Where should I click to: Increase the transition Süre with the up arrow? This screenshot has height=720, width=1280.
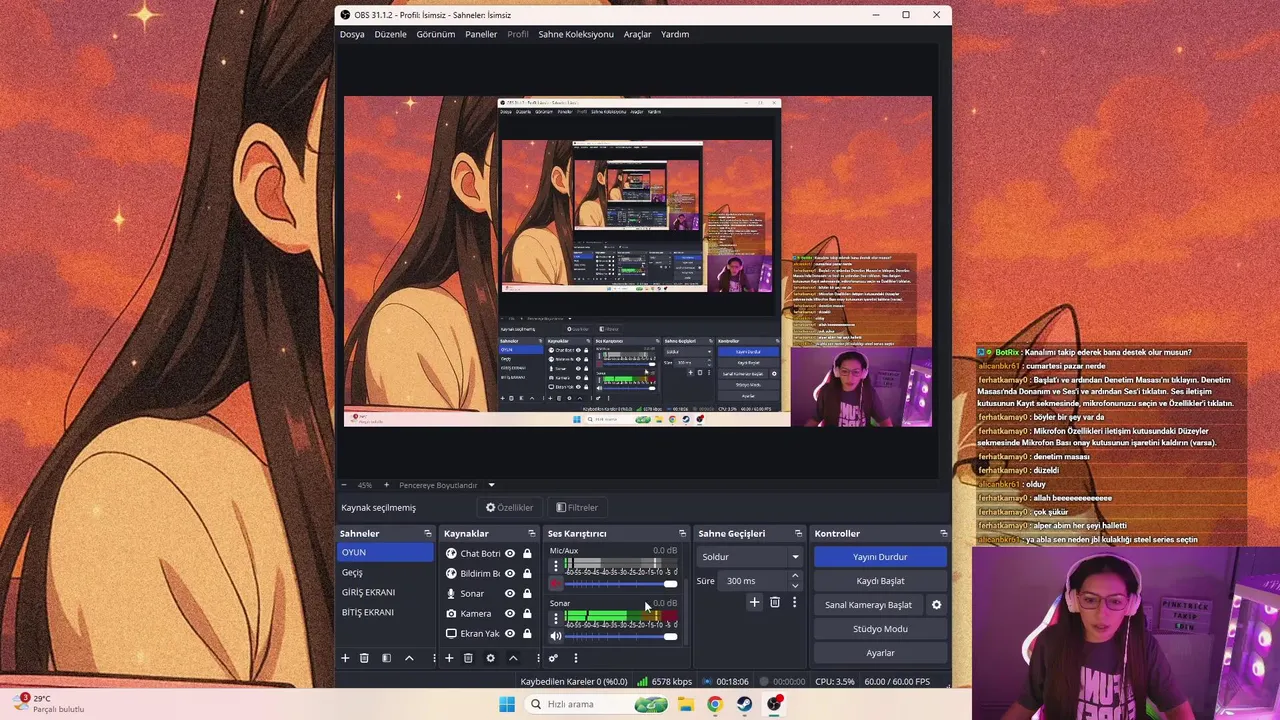pos(795,576)
